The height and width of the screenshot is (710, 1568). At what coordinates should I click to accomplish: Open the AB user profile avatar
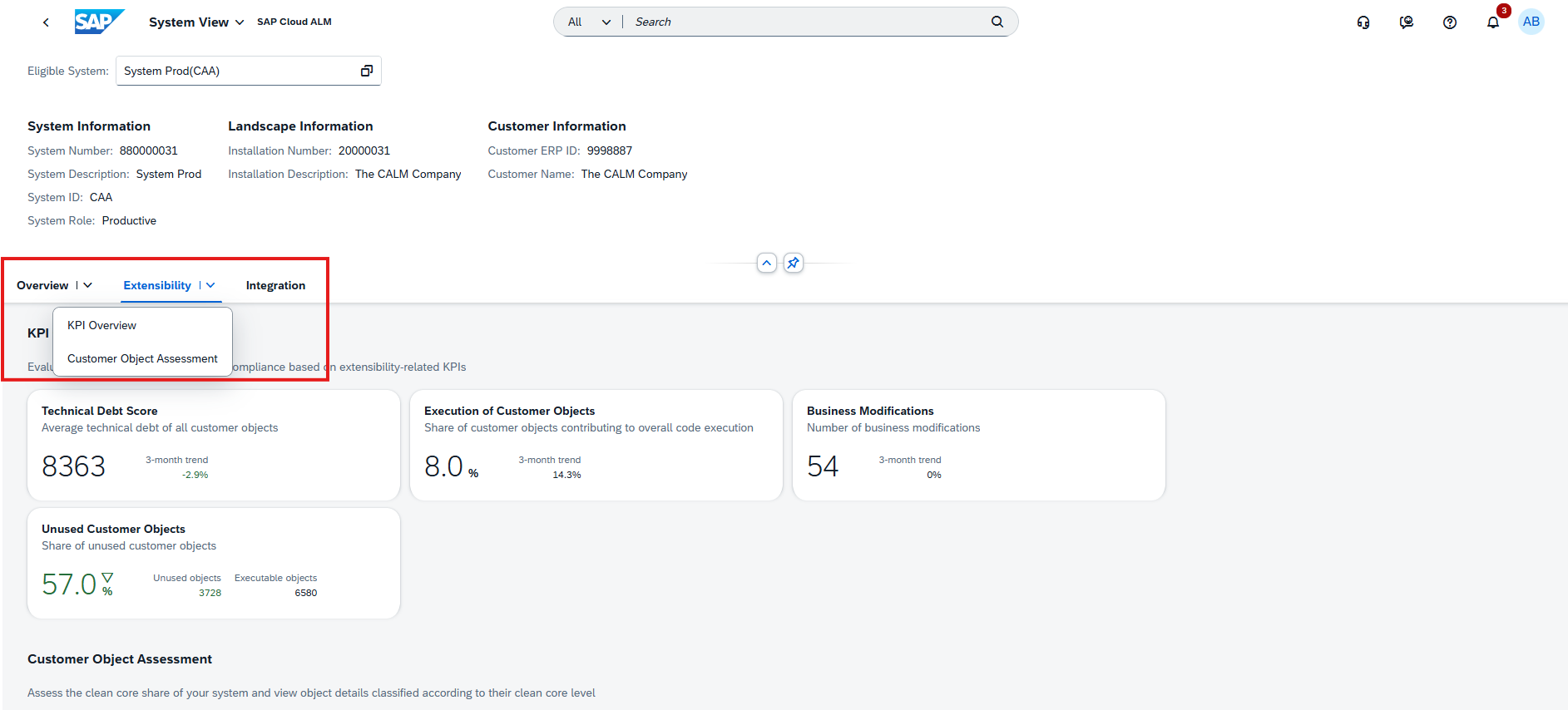click(1531, 22)
